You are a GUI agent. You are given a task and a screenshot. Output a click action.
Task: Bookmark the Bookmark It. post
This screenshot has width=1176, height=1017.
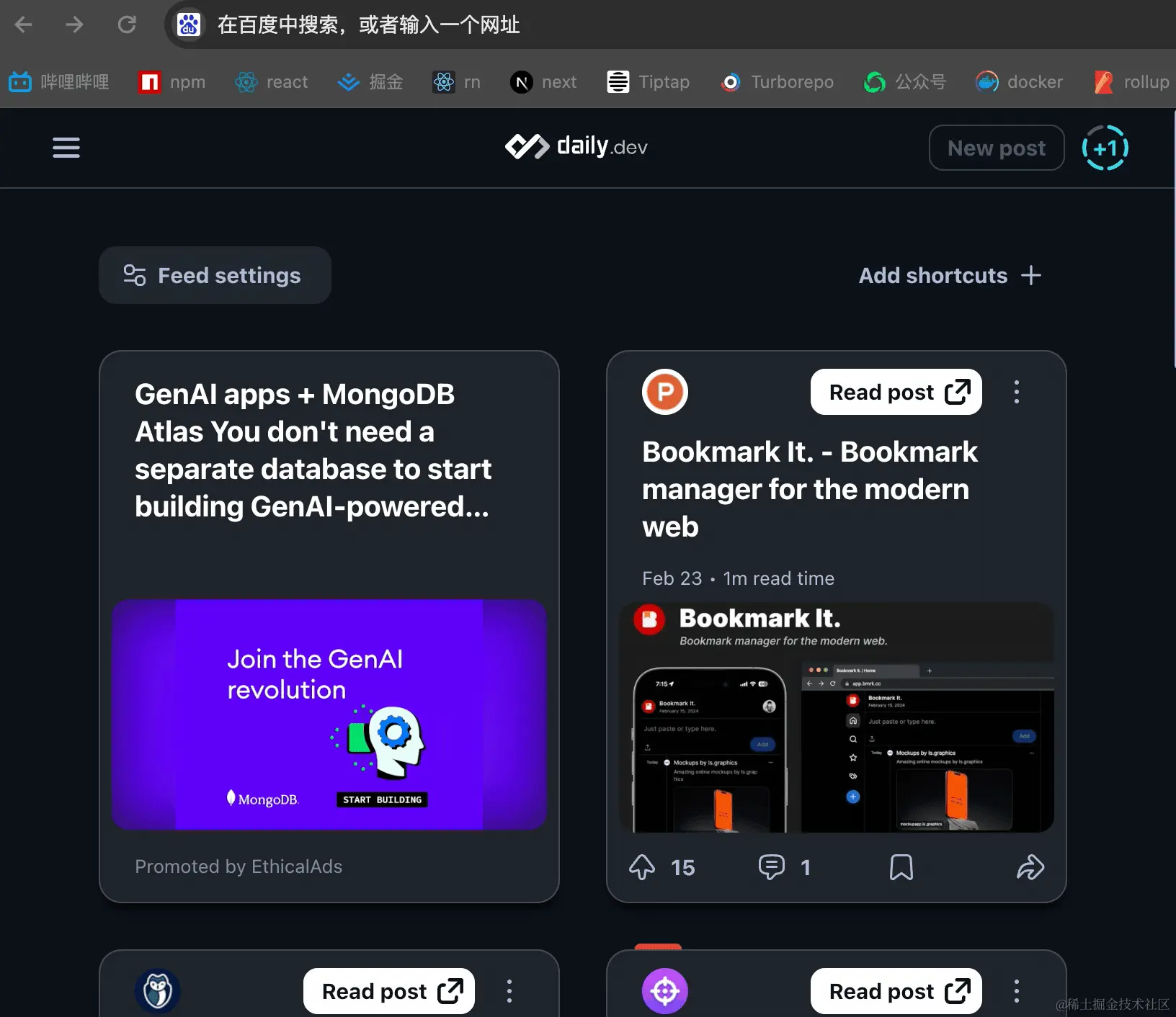(901, 867)
